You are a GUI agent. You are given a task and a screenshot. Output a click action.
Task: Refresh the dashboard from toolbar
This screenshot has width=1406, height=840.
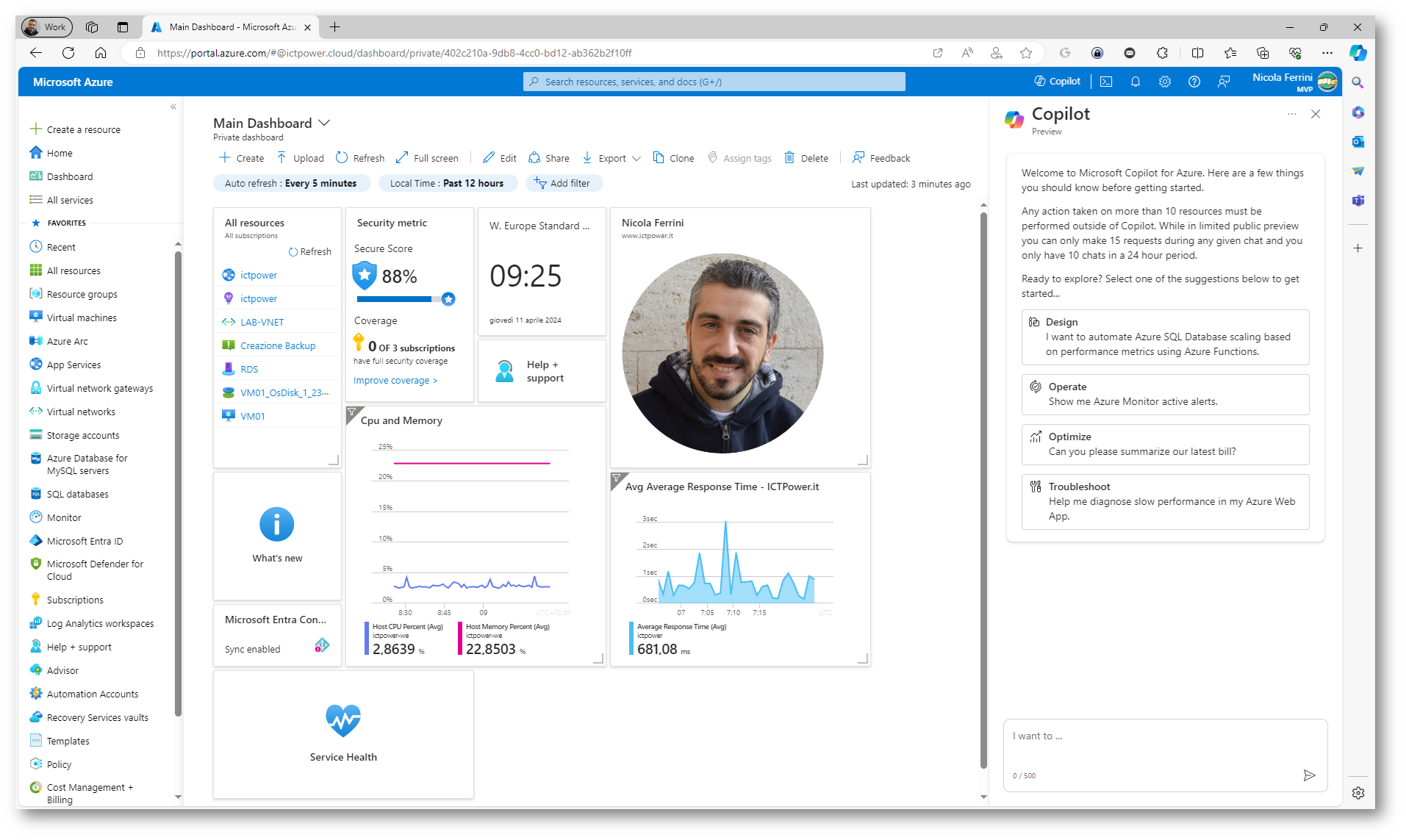[x=360, y=158]
